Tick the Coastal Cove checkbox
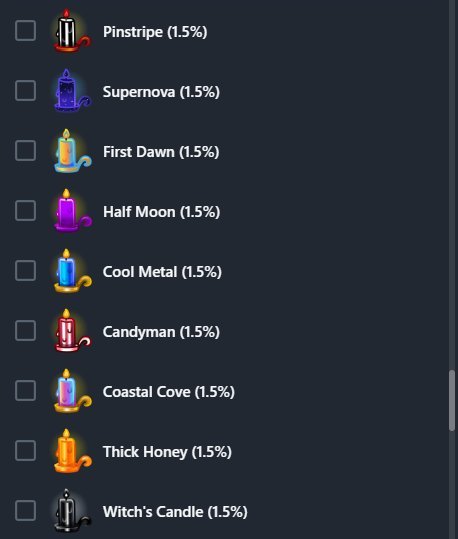 tap(25, 391)
